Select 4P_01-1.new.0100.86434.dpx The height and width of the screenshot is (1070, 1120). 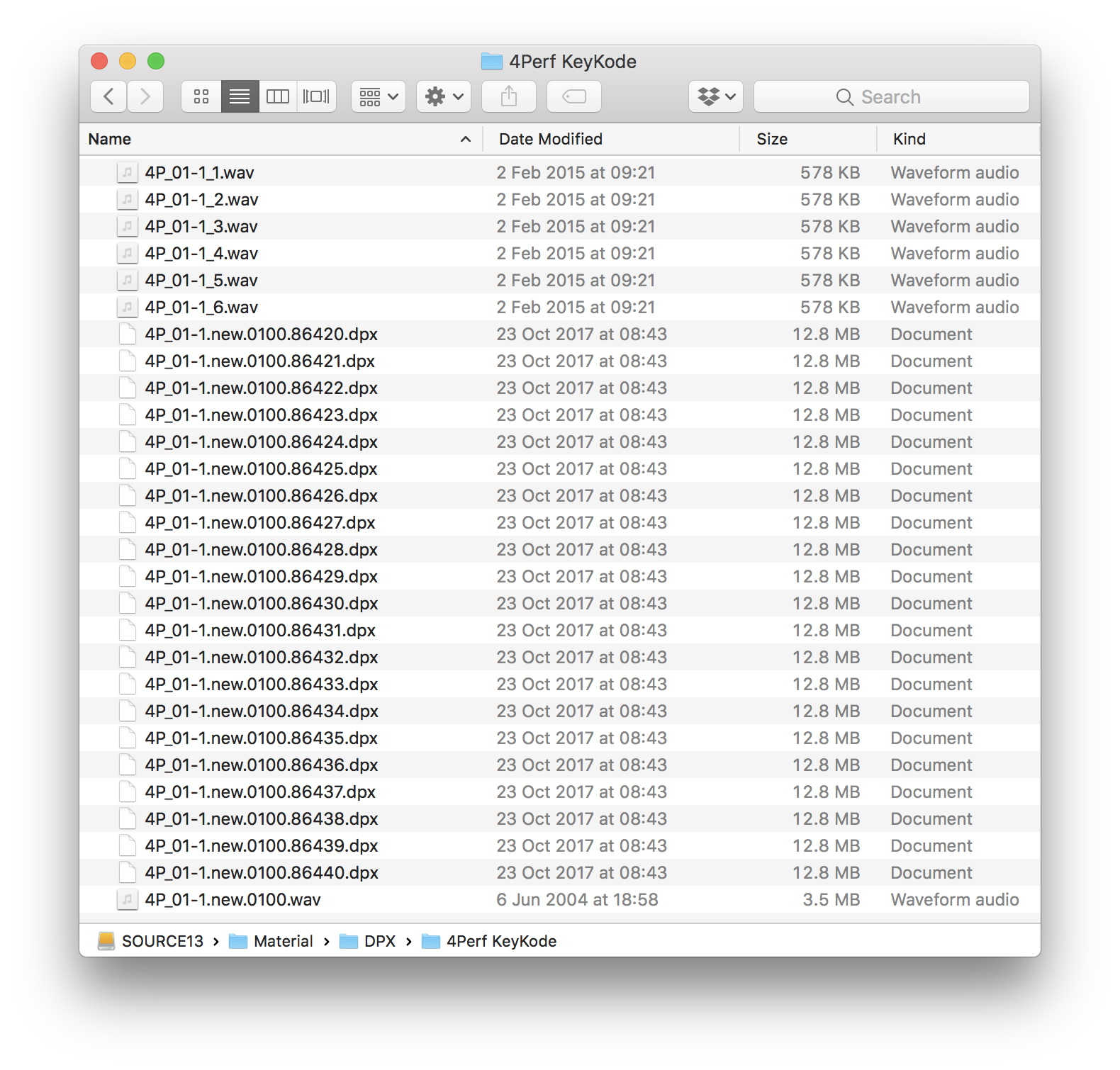click(560, 711)
